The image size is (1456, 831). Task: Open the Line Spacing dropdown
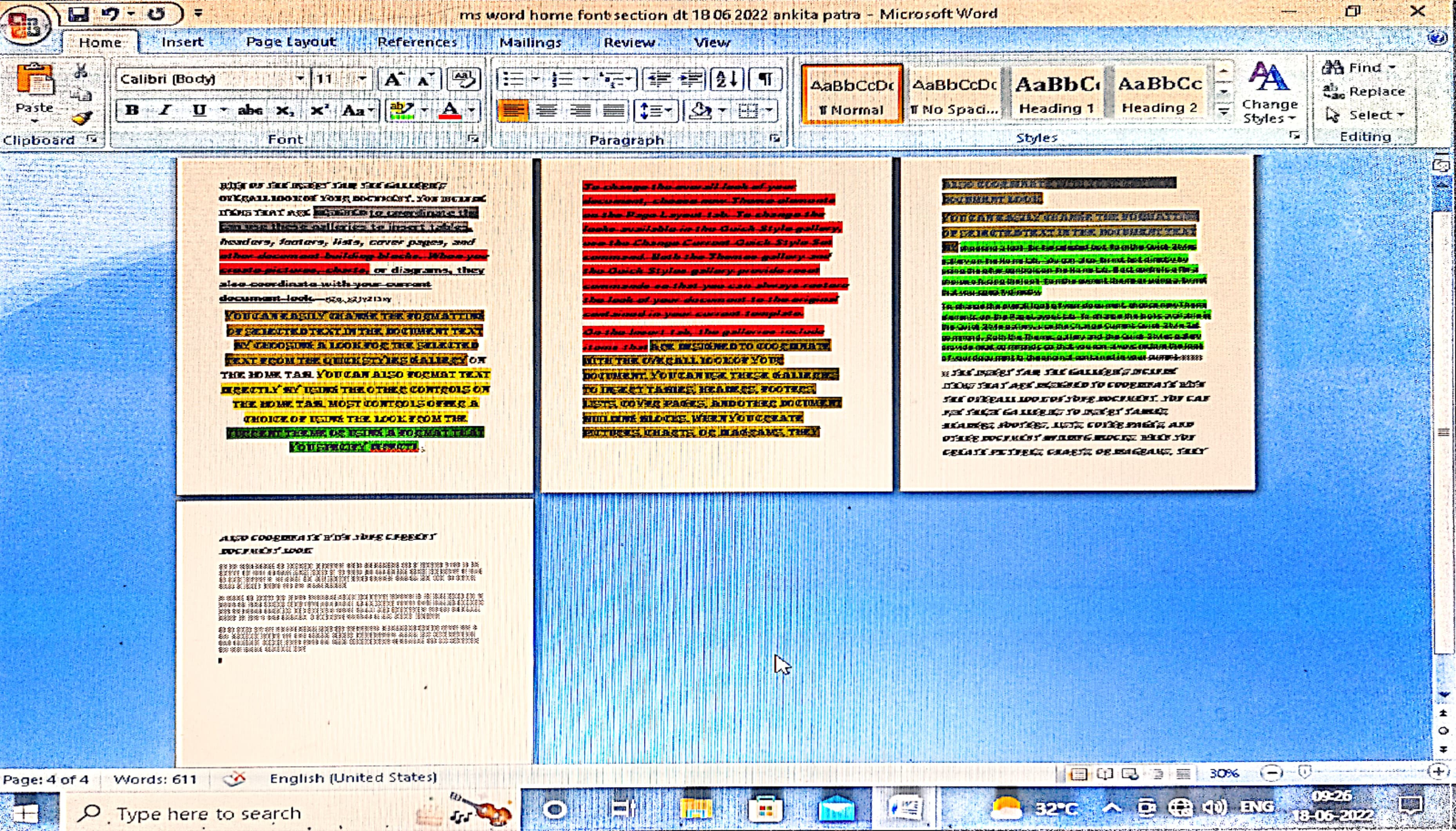coord(656,110)
